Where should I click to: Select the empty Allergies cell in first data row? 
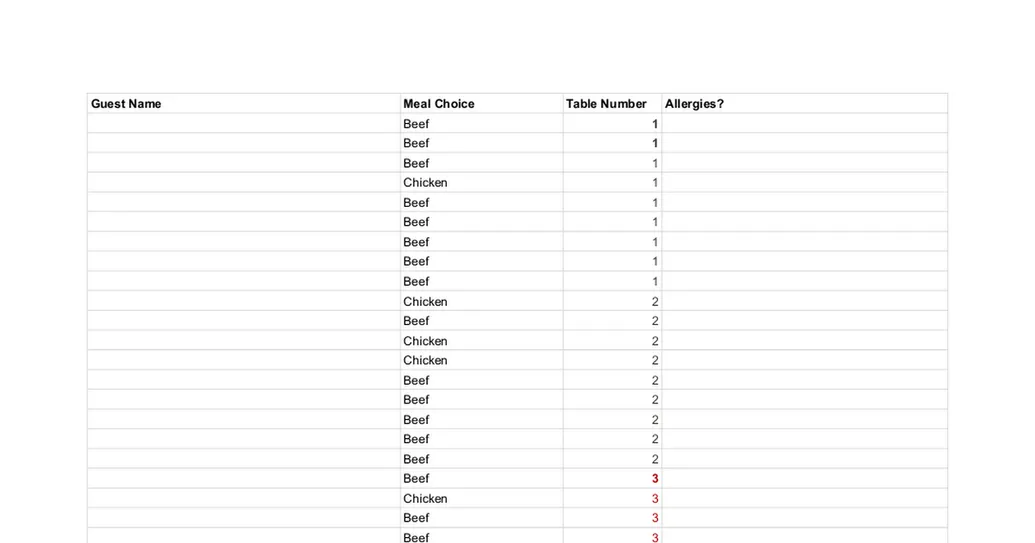tap(804, 124)
